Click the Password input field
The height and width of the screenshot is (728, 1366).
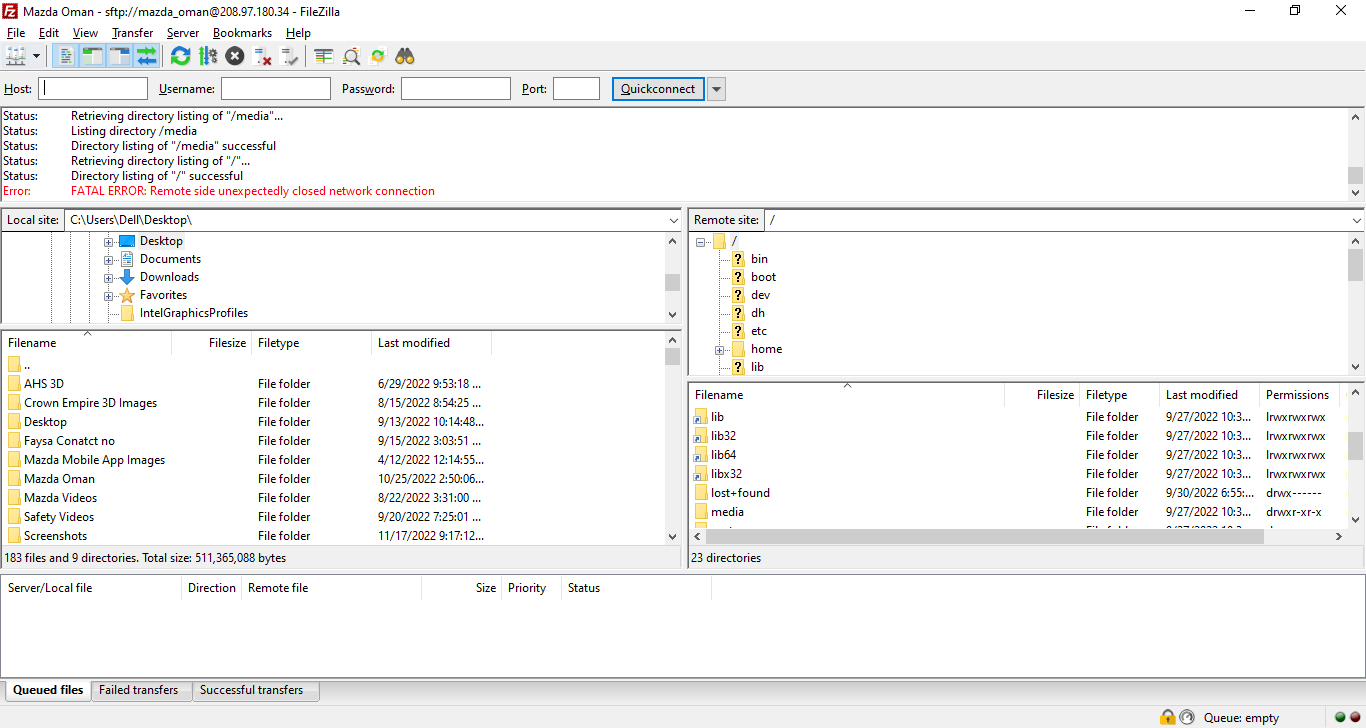pos(456,89)
